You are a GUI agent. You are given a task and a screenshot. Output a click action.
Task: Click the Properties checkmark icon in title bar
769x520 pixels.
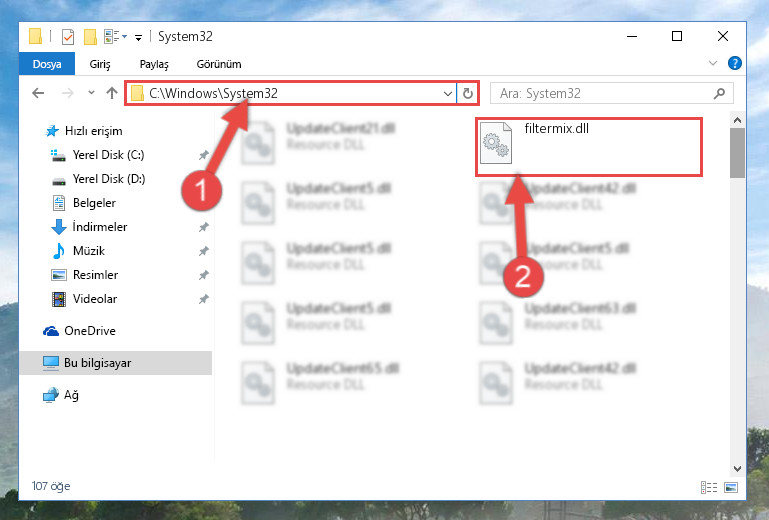68,37
